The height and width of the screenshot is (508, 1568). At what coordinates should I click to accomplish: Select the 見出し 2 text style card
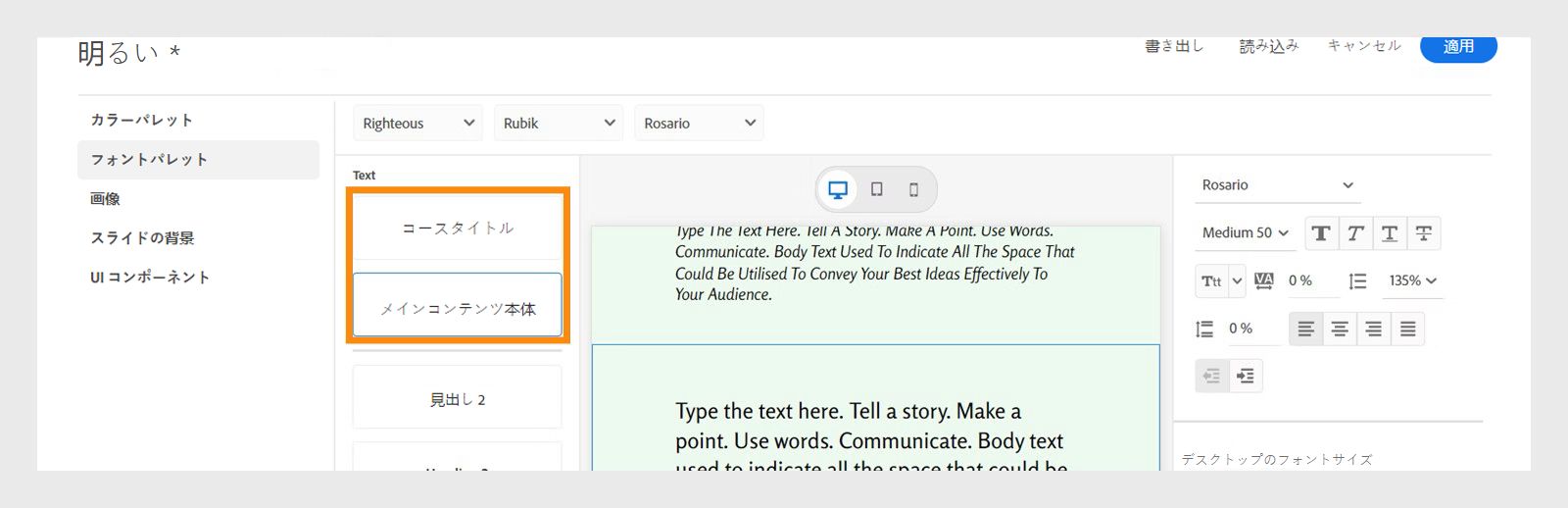coord(457,399)
